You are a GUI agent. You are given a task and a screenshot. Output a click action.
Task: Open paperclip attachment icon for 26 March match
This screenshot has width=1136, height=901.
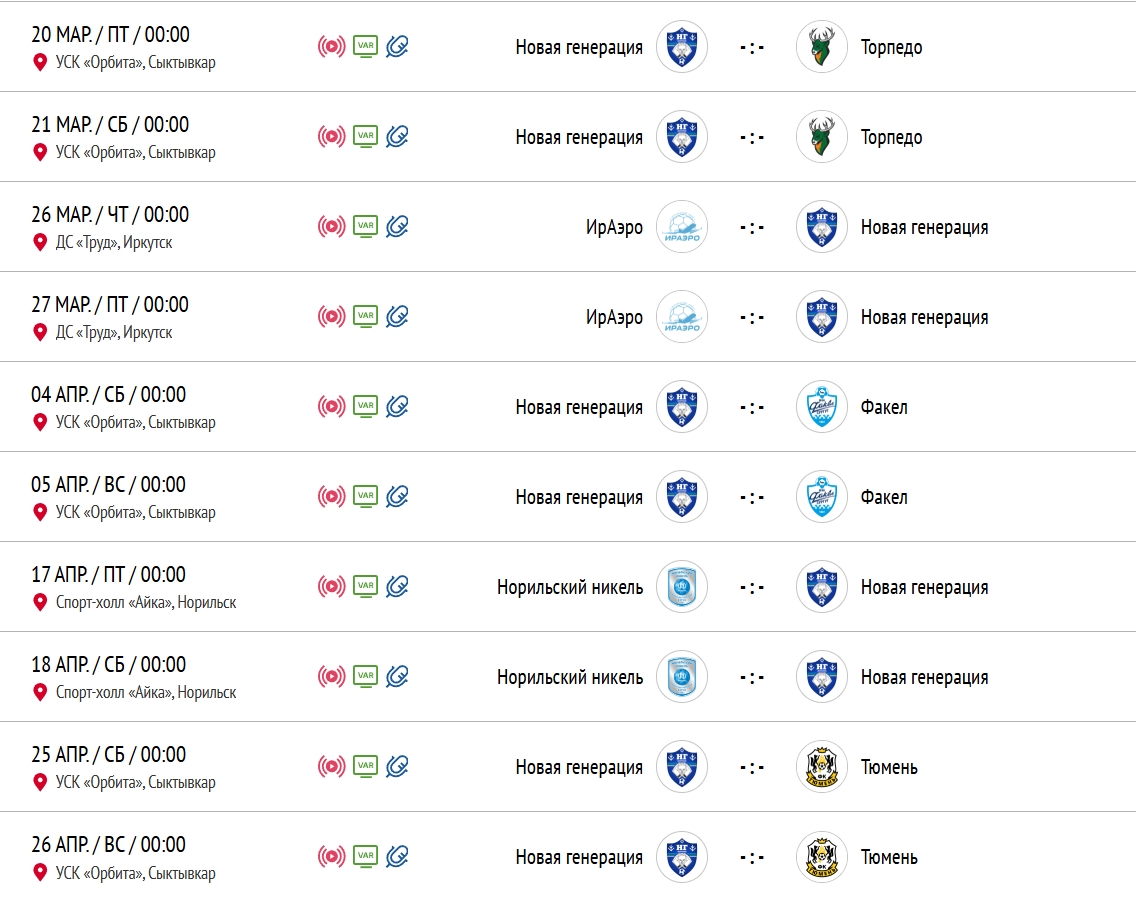tap(398, 227)
